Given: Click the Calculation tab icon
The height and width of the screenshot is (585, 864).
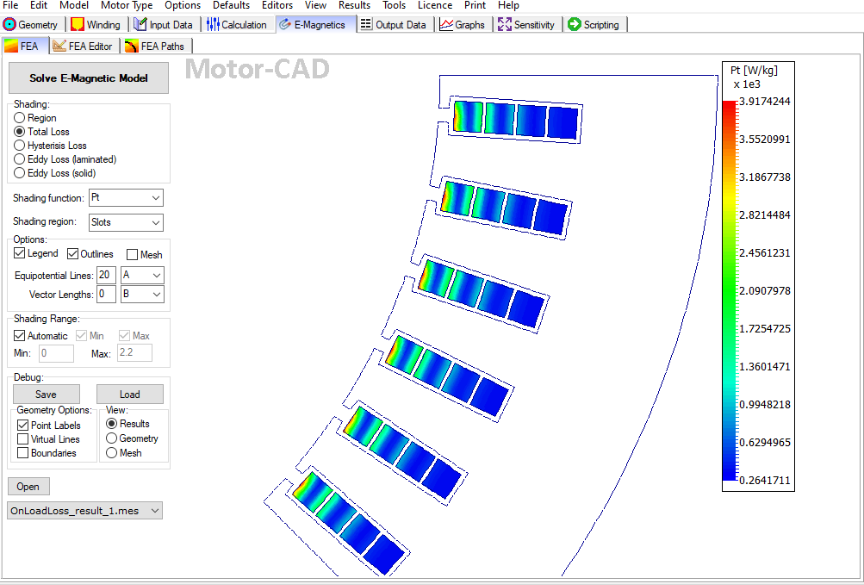Looking at the screenshot, I should [x=213, y=24].
